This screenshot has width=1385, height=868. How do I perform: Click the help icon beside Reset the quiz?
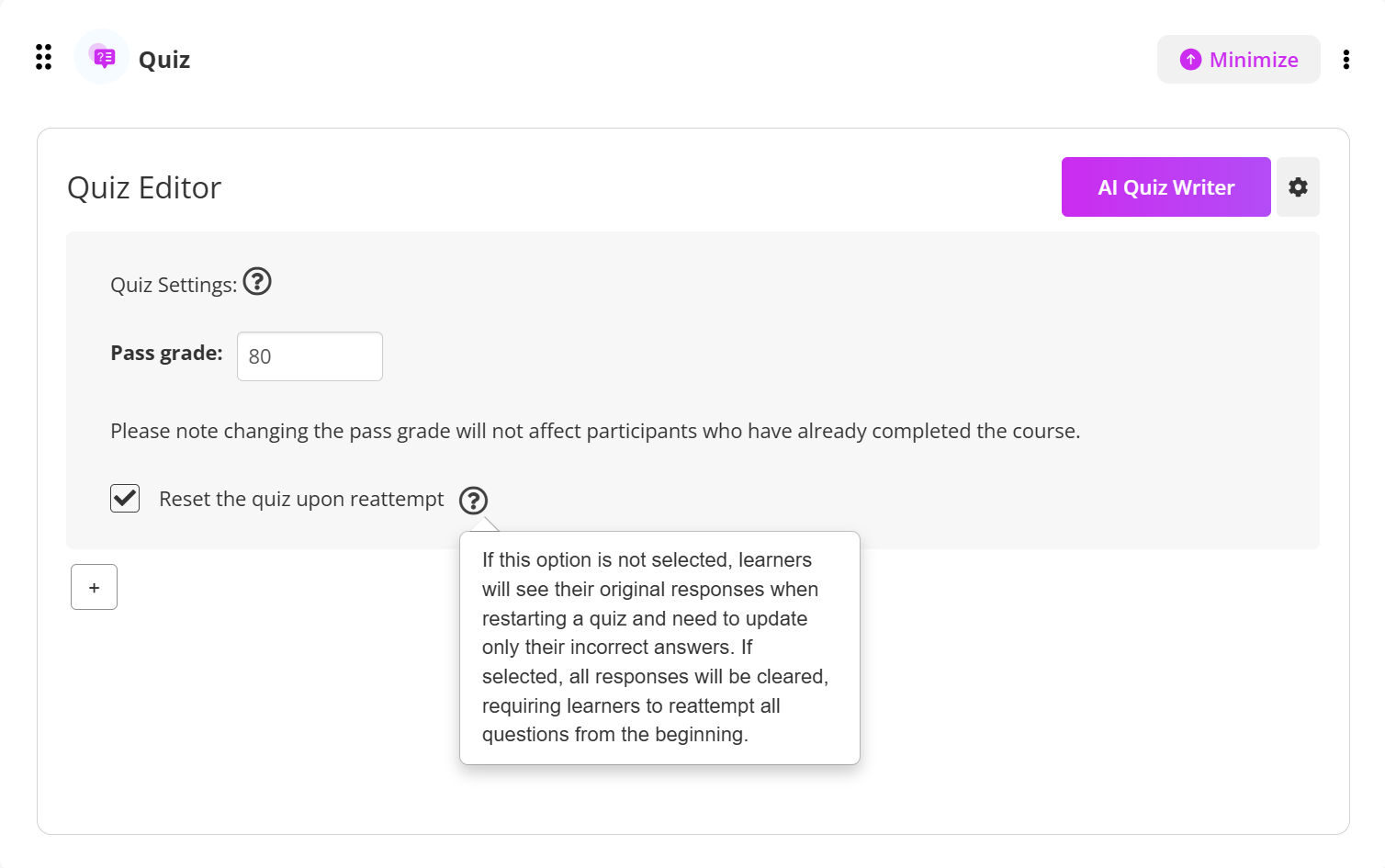(x=473, y=501)
